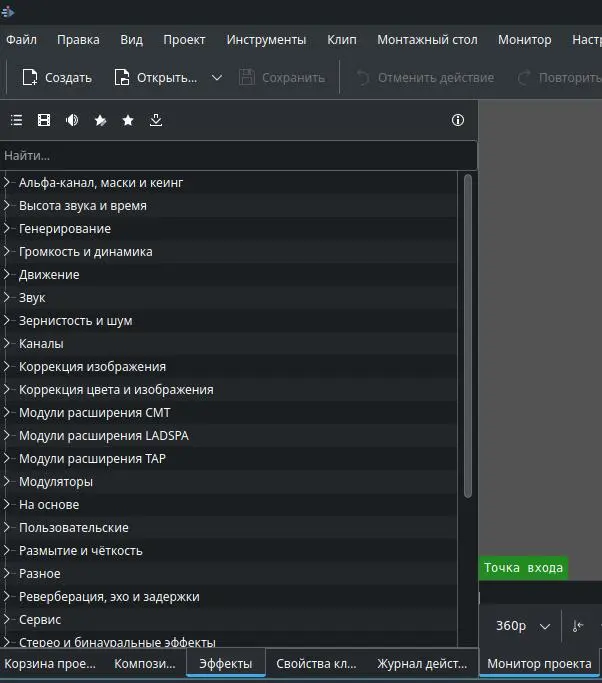Viewport: 602px width, 683px height.
Task: Select Модули расширения CMT row
Action: click(x=229, y=413)
